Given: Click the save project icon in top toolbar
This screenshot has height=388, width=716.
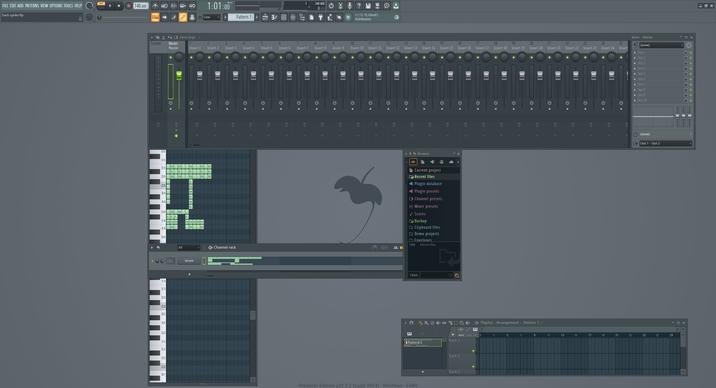Looking at the screenshot, I should [x=368, y=6].
